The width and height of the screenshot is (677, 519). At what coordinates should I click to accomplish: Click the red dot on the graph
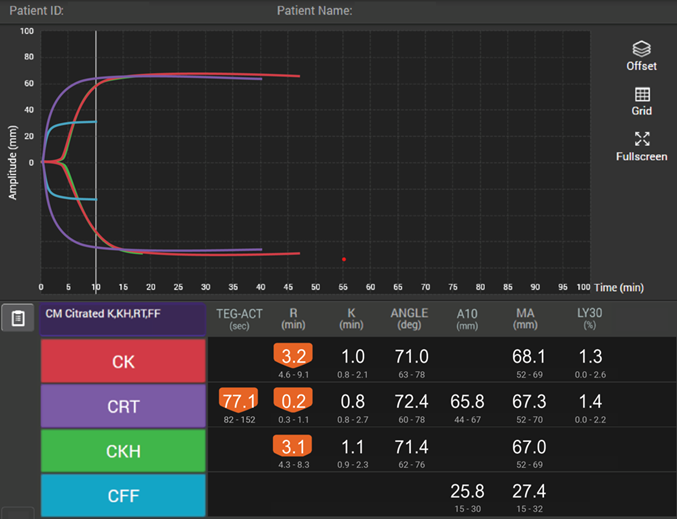point(344,259)
